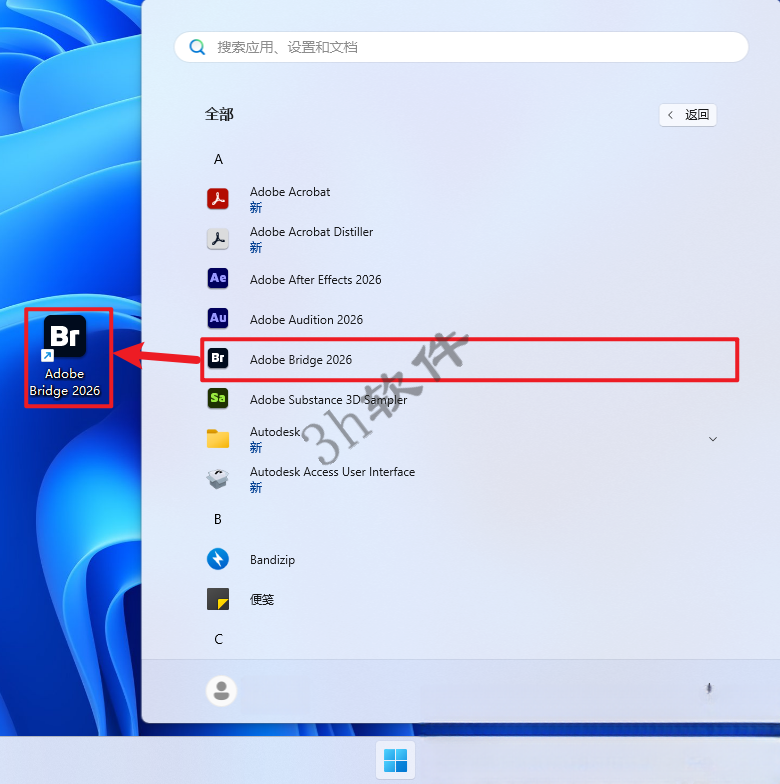Click the Adobe Acrobat Distiller icon
Screen dimensions: 780x784
click(218, 238)
